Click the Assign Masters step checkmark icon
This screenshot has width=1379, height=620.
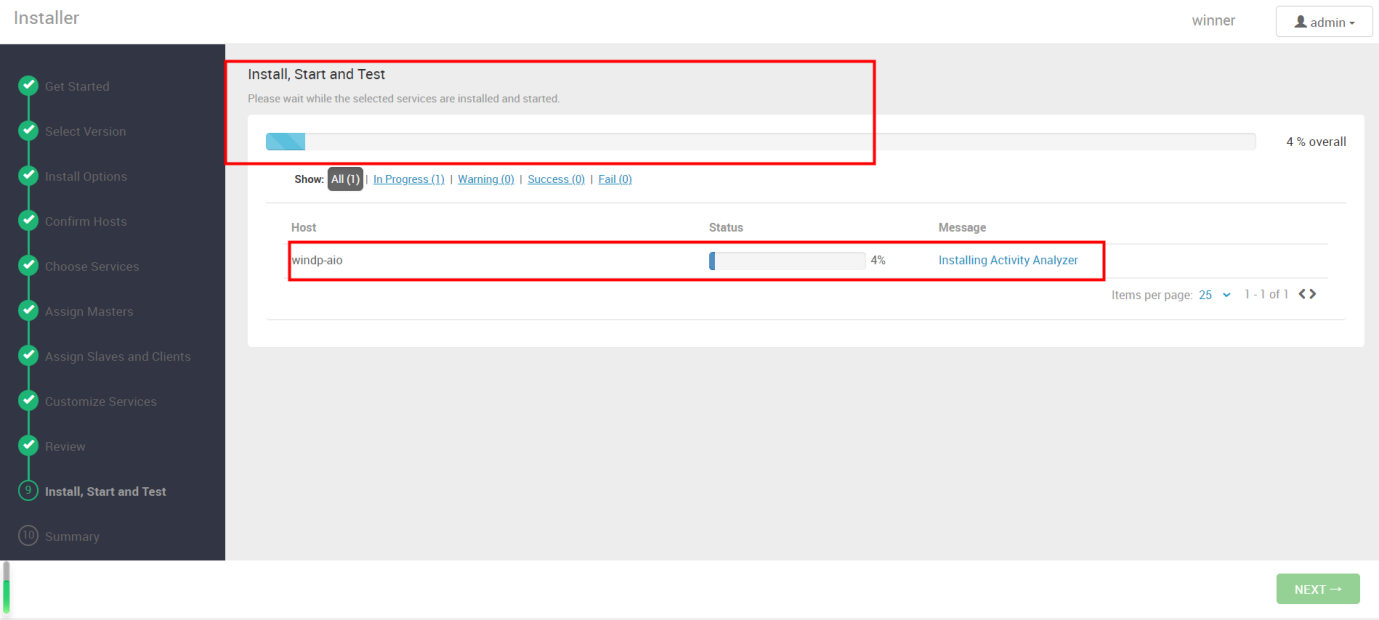(29, 311)
